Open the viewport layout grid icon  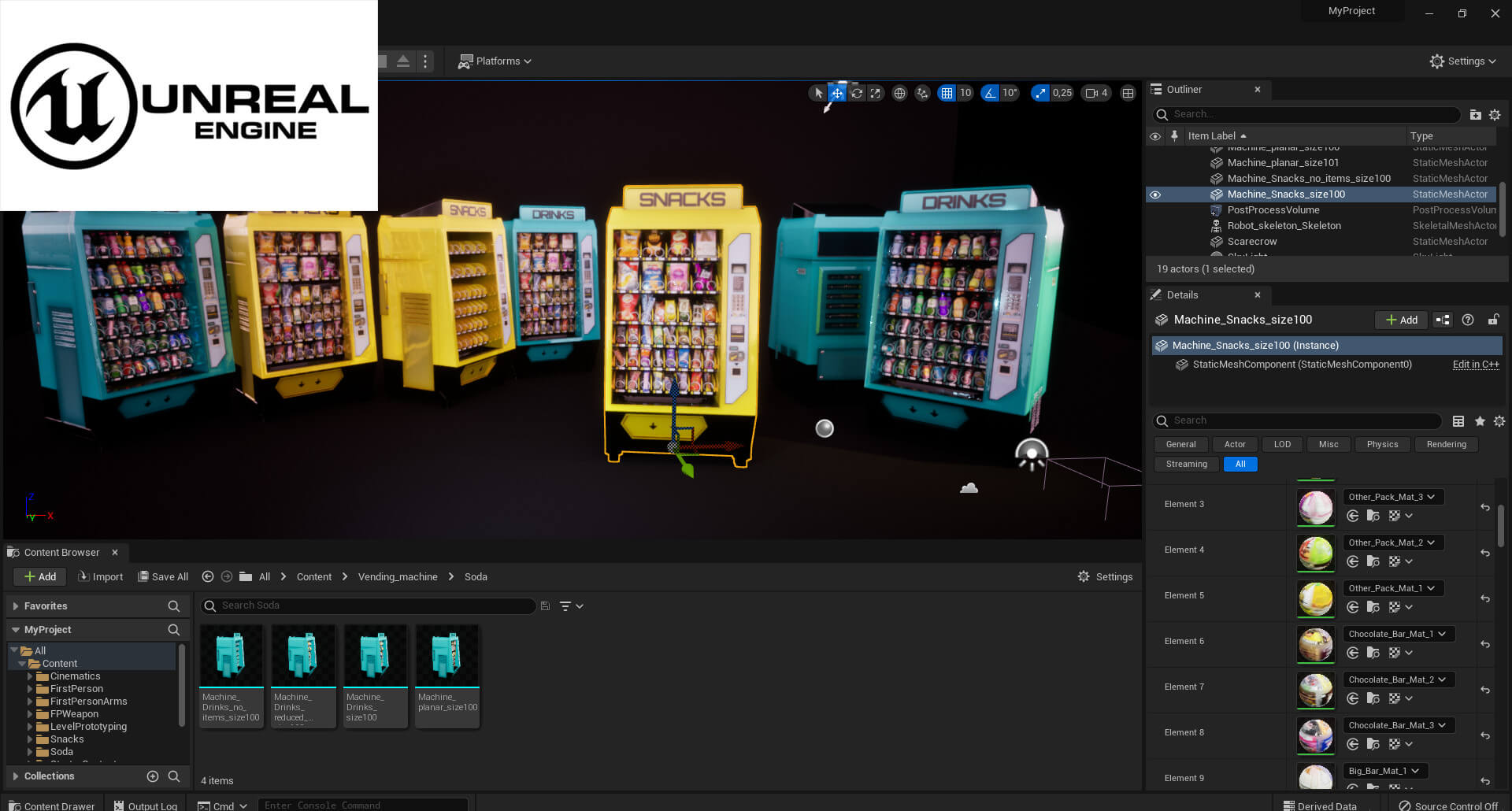point(1128,93)
